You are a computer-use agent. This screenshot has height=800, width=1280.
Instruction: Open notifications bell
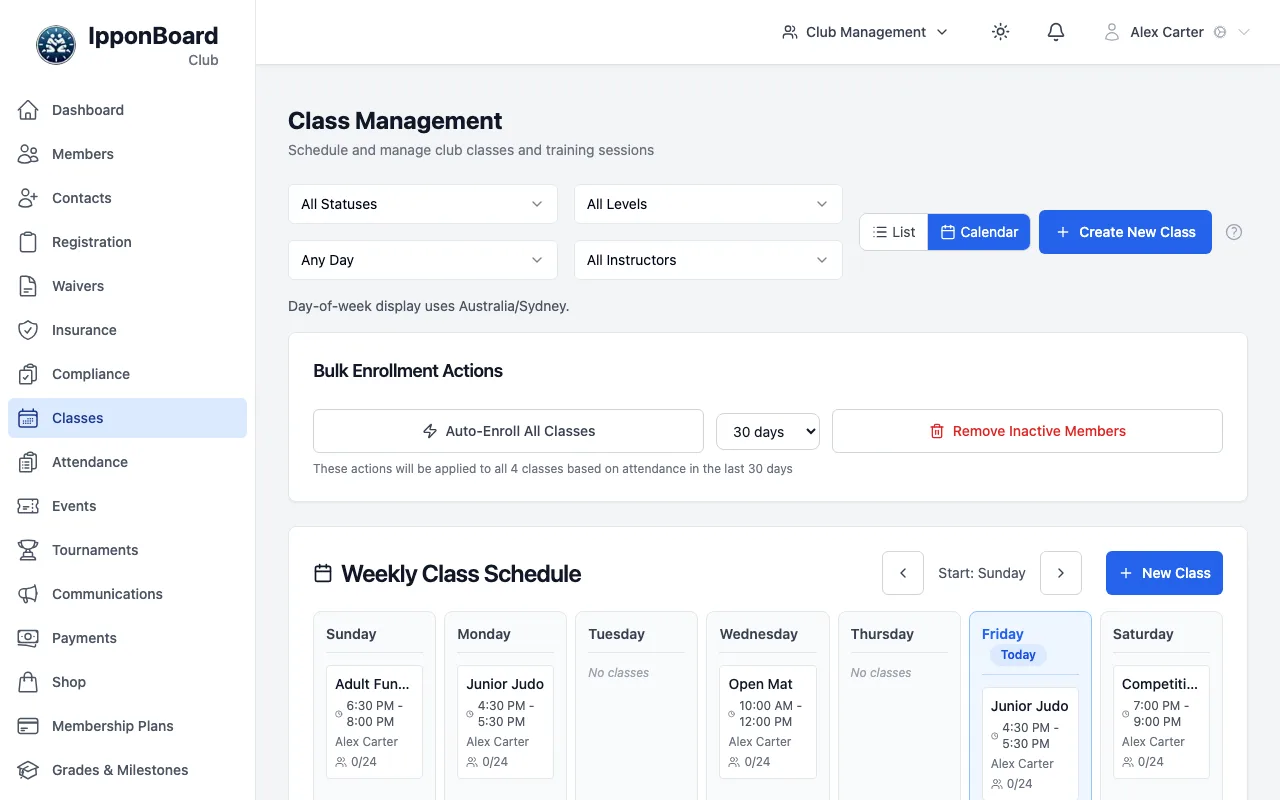click(x=1056, y=32)
